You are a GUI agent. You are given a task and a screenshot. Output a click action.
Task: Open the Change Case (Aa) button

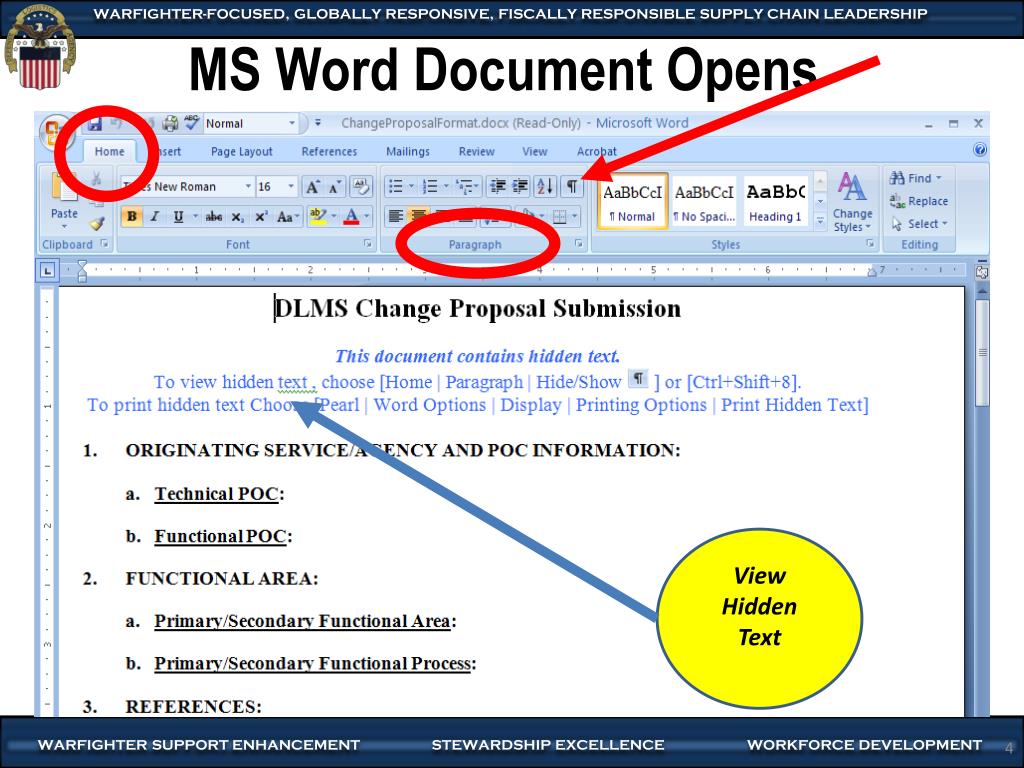(x=286, y=217)
